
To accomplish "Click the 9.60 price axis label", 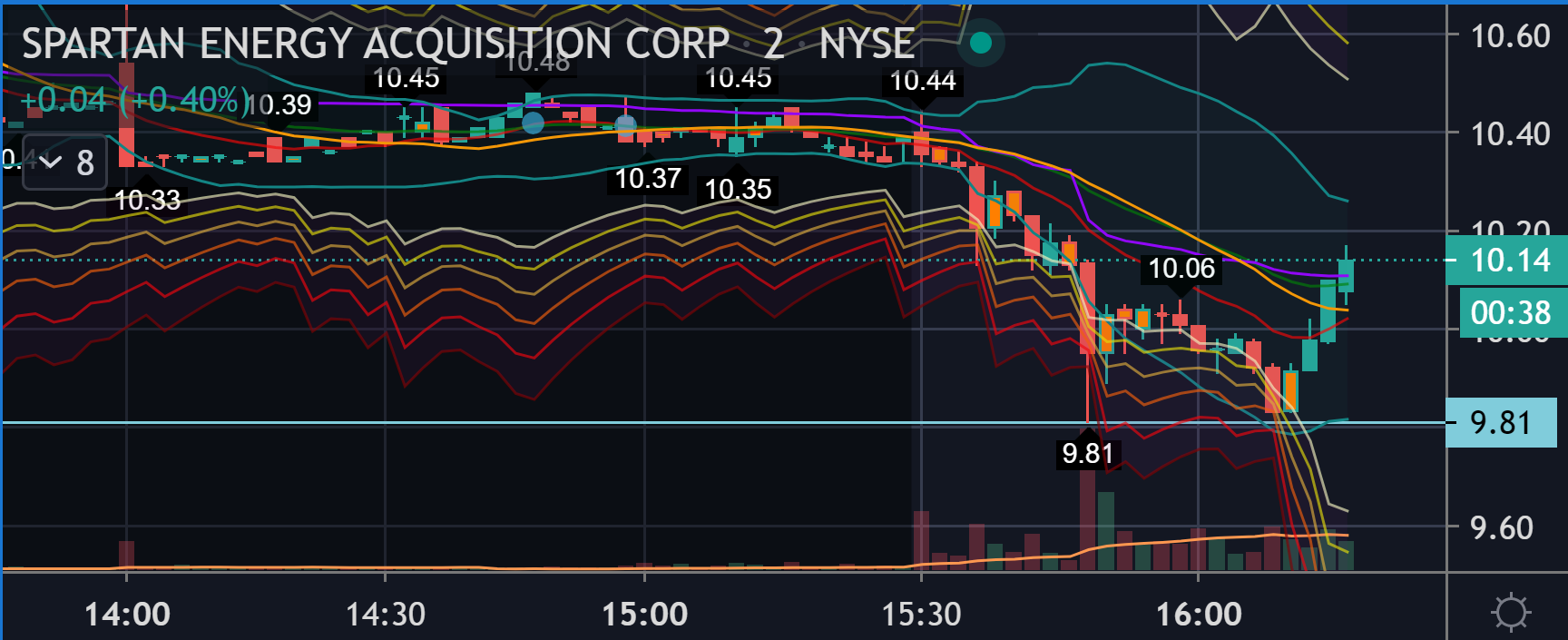I will click(1502, 527).
